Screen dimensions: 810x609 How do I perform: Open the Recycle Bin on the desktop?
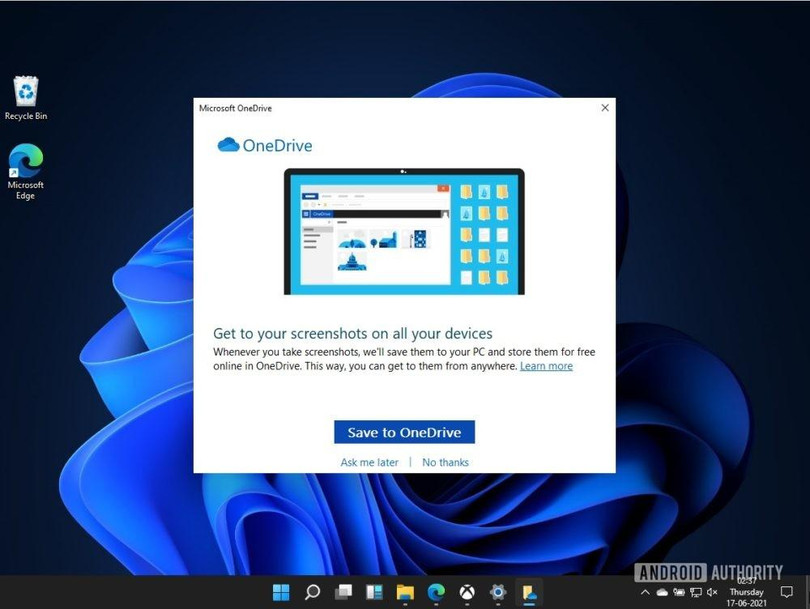(24, 90)
